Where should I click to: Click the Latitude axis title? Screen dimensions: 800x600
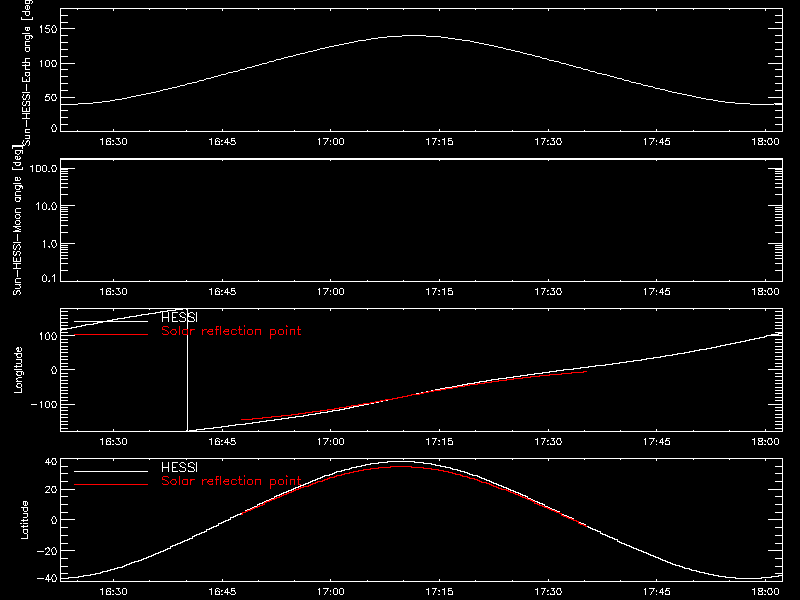click(x=24, y=520)
